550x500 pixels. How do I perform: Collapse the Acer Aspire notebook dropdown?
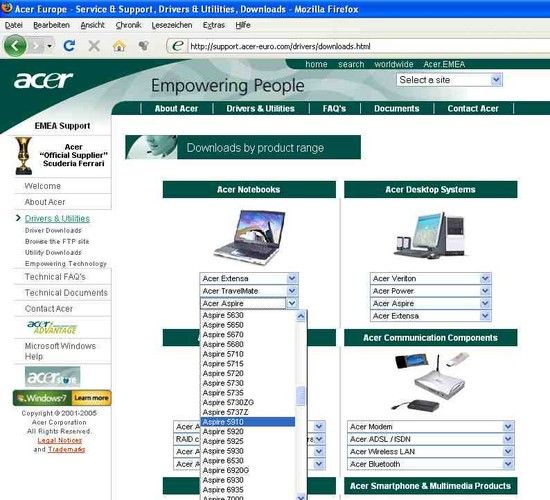point(249,303)
